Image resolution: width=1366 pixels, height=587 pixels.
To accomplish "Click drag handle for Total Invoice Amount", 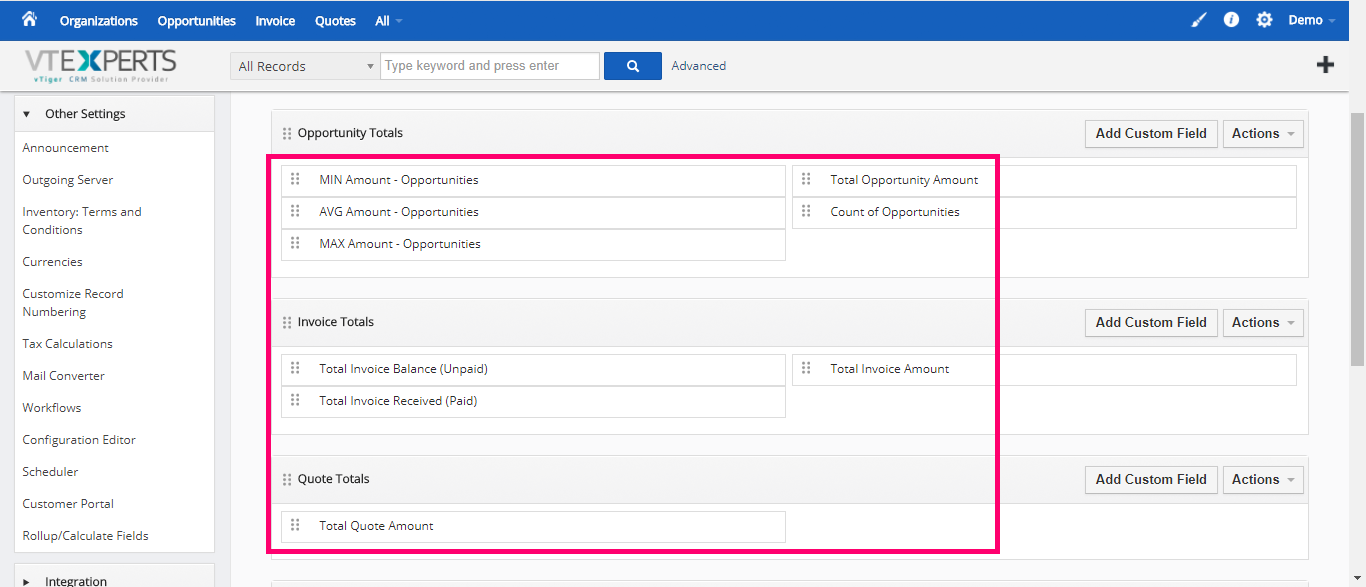I will pos(806,368).
